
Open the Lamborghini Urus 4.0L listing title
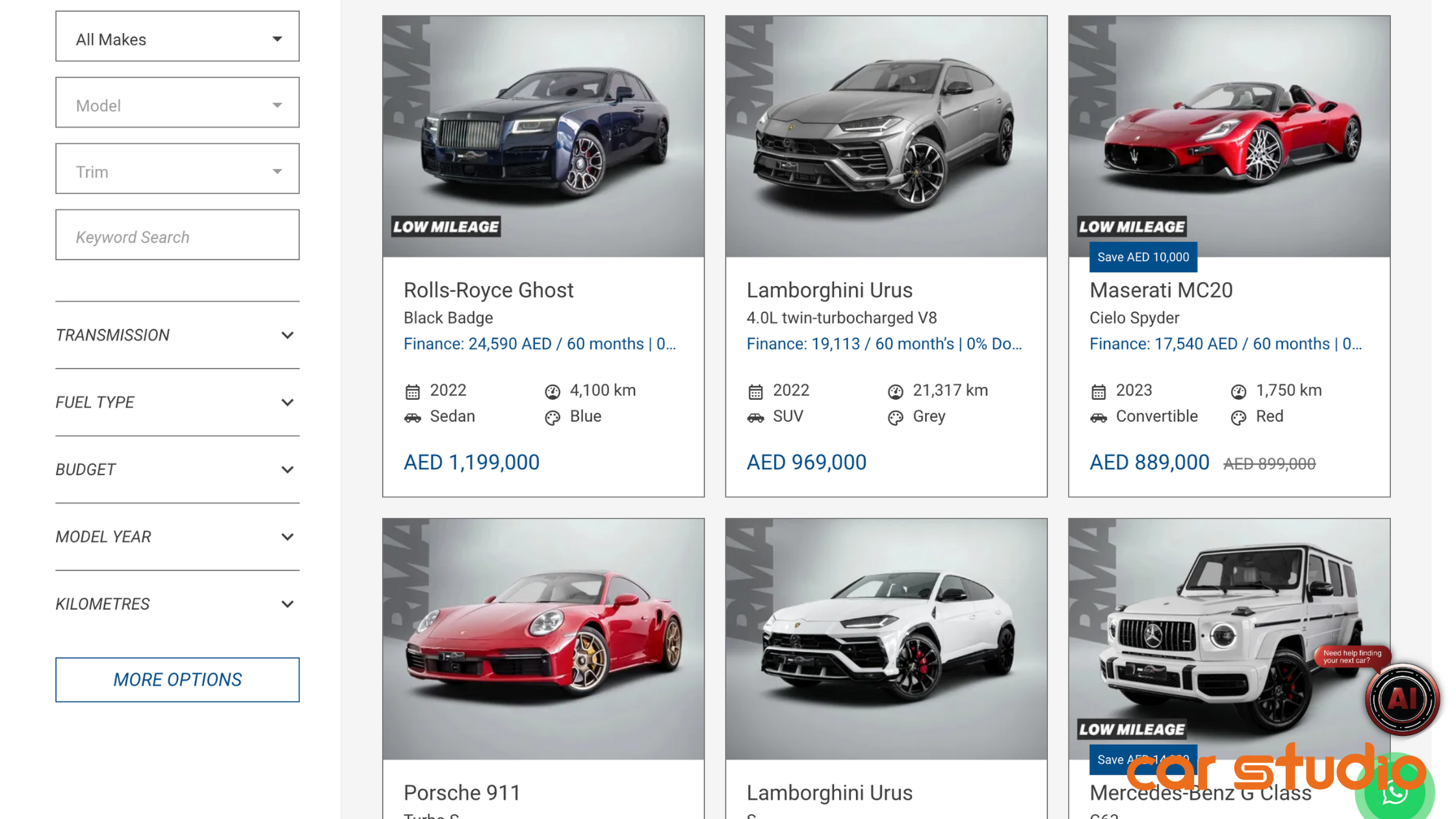click(829, 290)
